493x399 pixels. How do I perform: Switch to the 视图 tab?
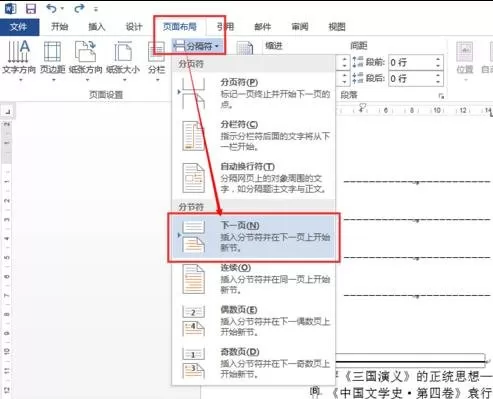point(337,27)
